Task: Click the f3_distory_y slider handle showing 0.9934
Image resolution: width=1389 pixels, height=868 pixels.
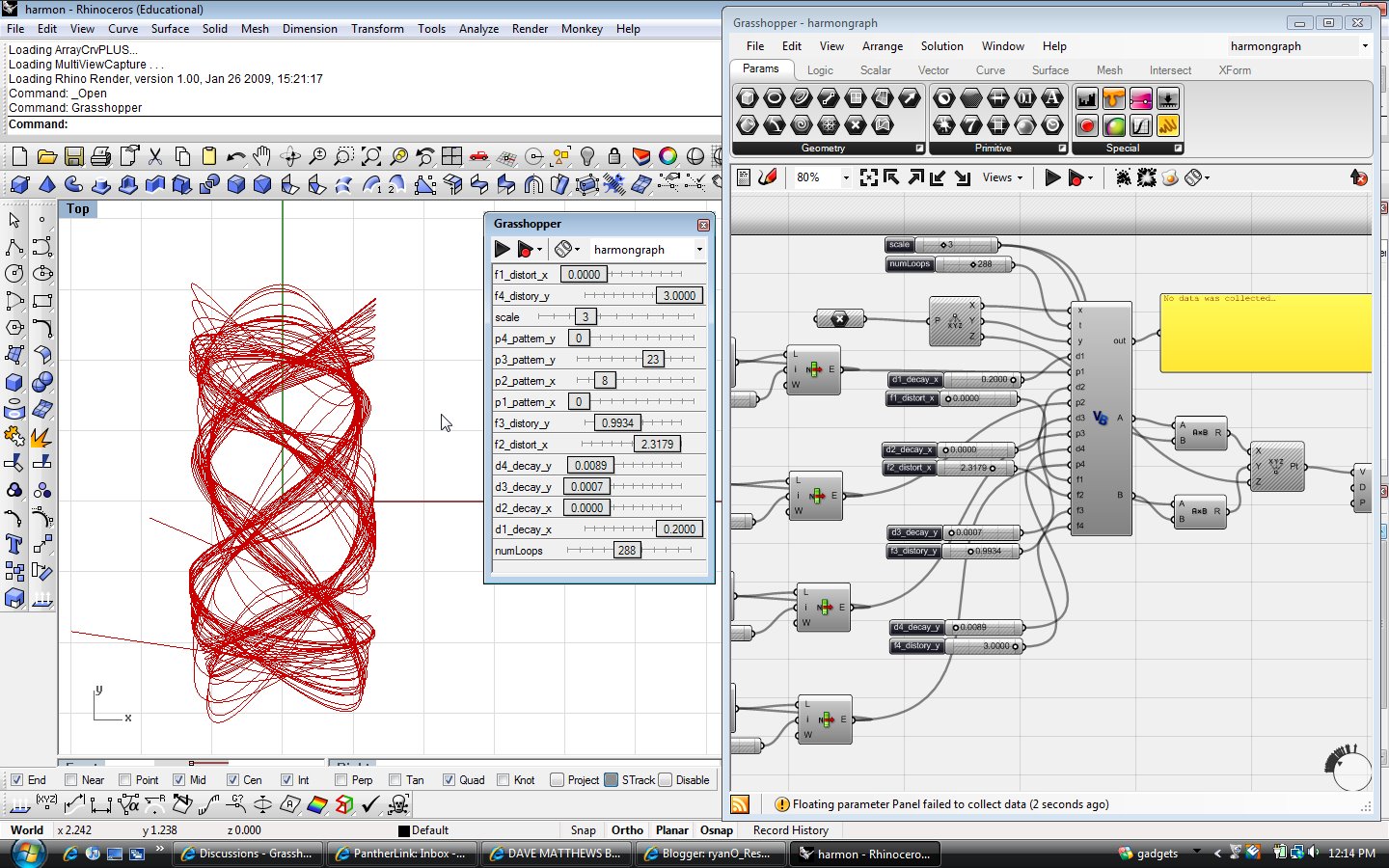Action: point(617,423)
